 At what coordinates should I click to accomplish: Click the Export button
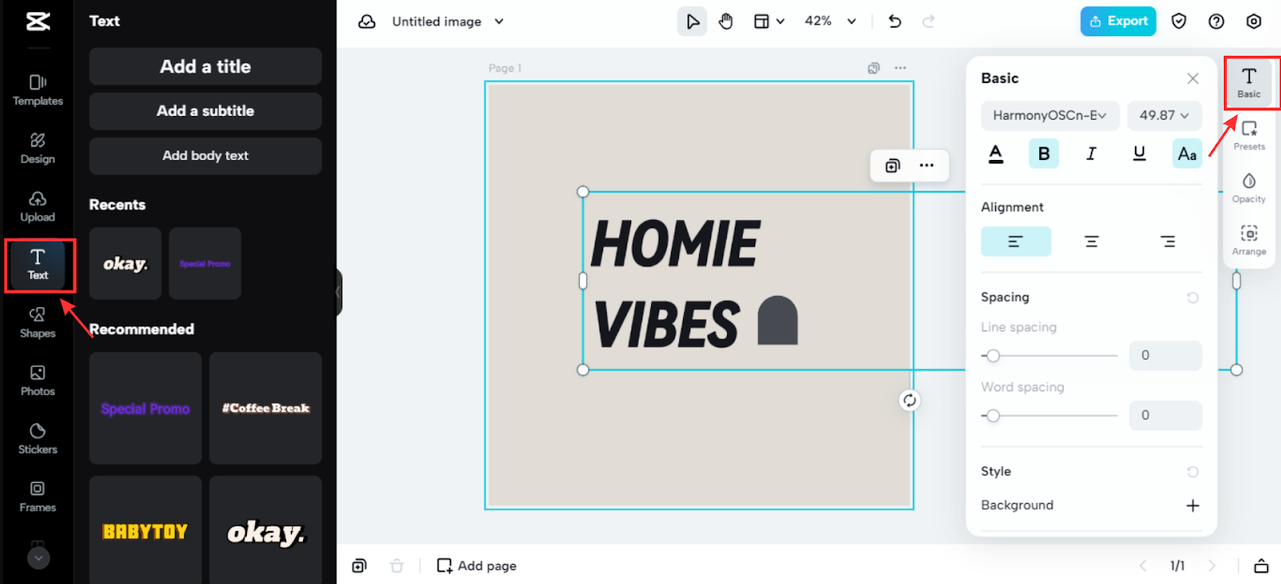(1118, 21)
